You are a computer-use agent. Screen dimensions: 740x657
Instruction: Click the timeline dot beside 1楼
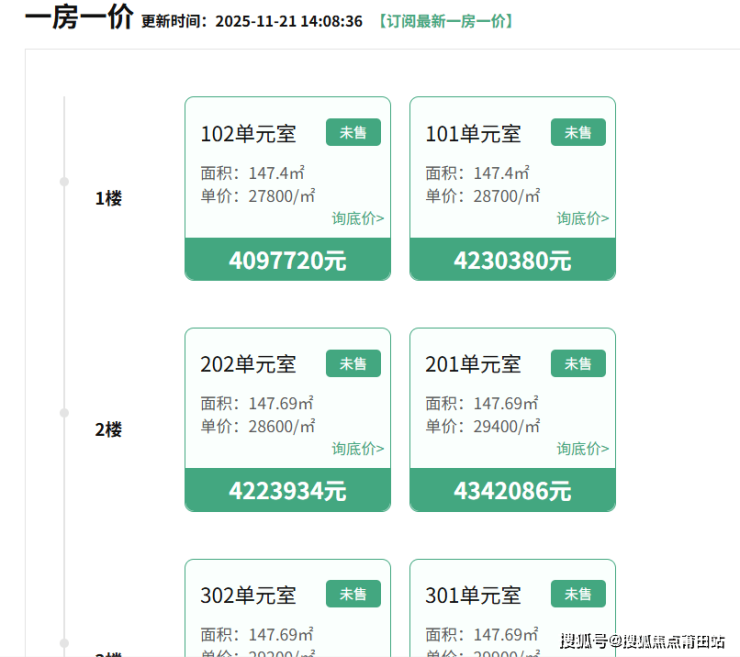pos(64,181)
